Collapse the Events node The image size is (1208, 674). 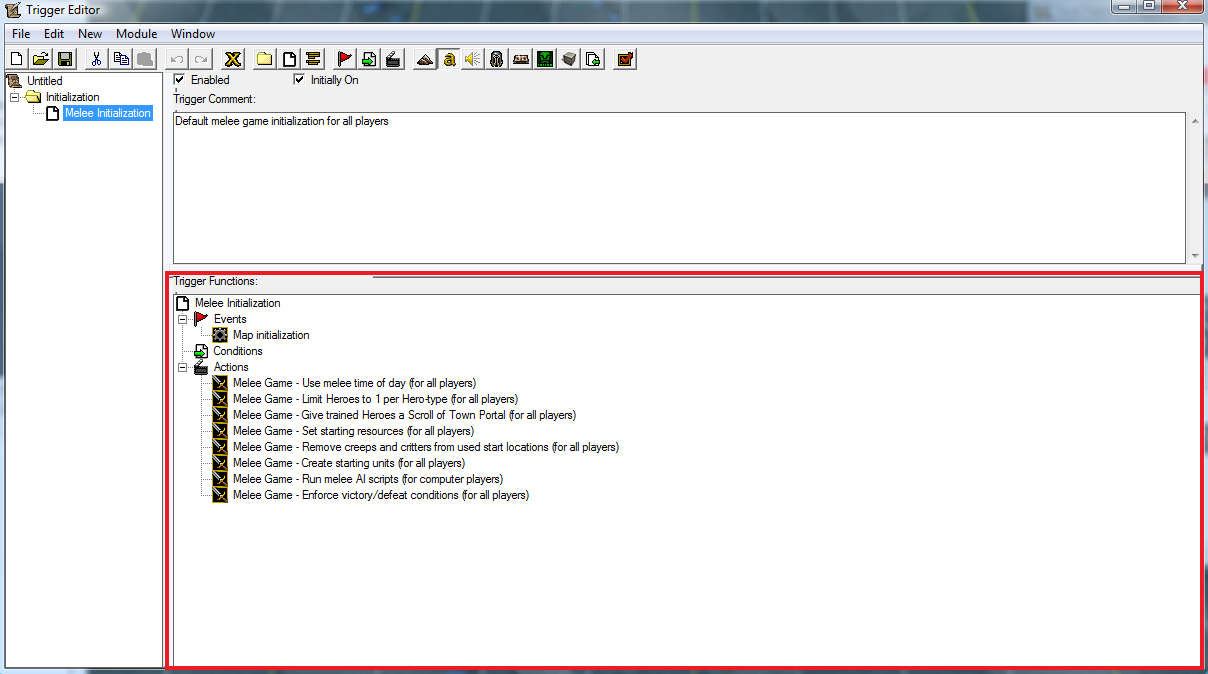coord(183,319)
